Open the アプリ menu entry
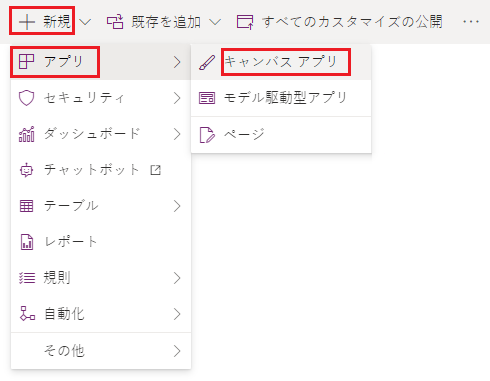Viewport: 490px width, 381px height. coord(101,62)
